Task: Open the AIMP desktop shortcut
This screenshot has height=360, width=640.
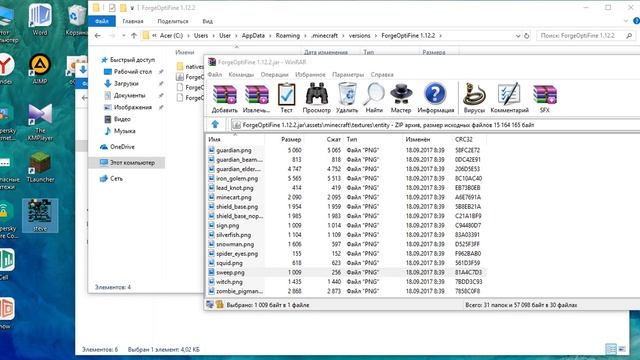Action: tap(40, 68)
